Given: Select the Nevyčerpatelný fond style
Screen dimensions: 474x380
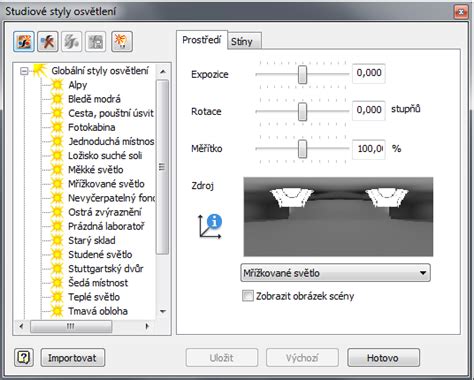Looking at the screenshot, I should point(111,198).
